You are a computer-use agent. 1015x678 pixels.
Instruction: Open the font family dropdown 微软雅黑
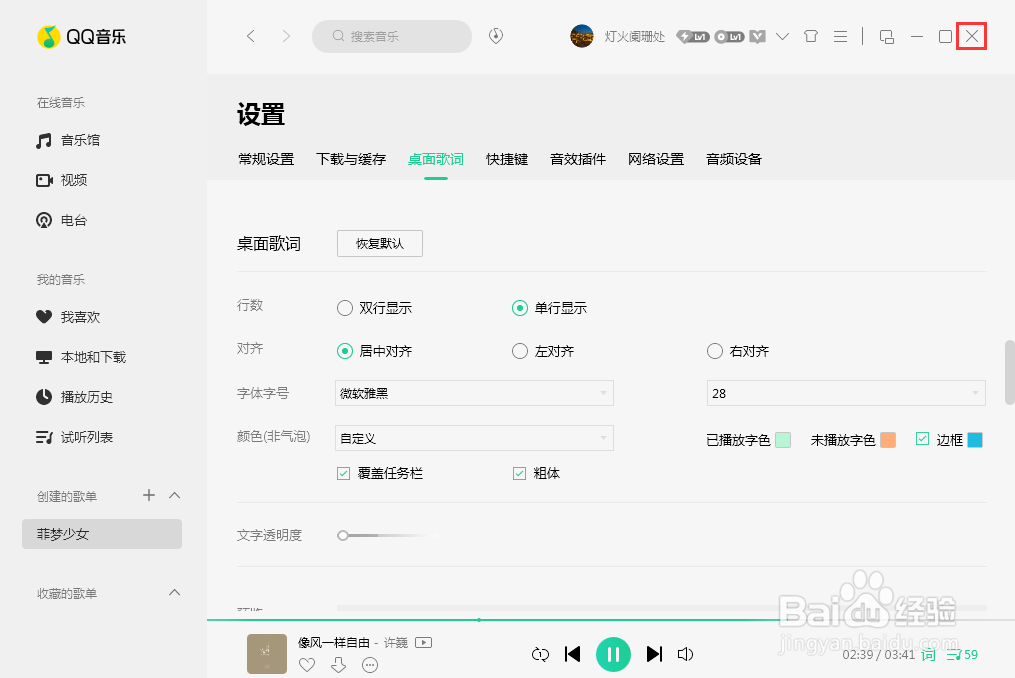[x=473, y=393]
